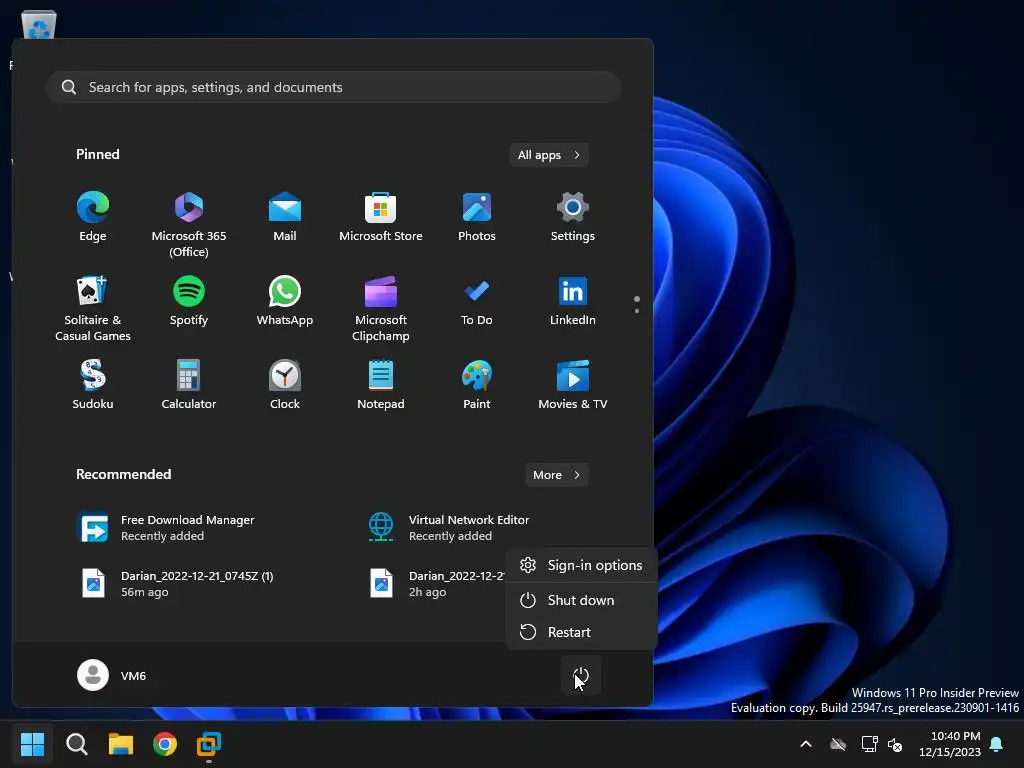Select Sign-in options from power menu
Viewport: 1024px width, 768px height.
[x=581, y=566]
